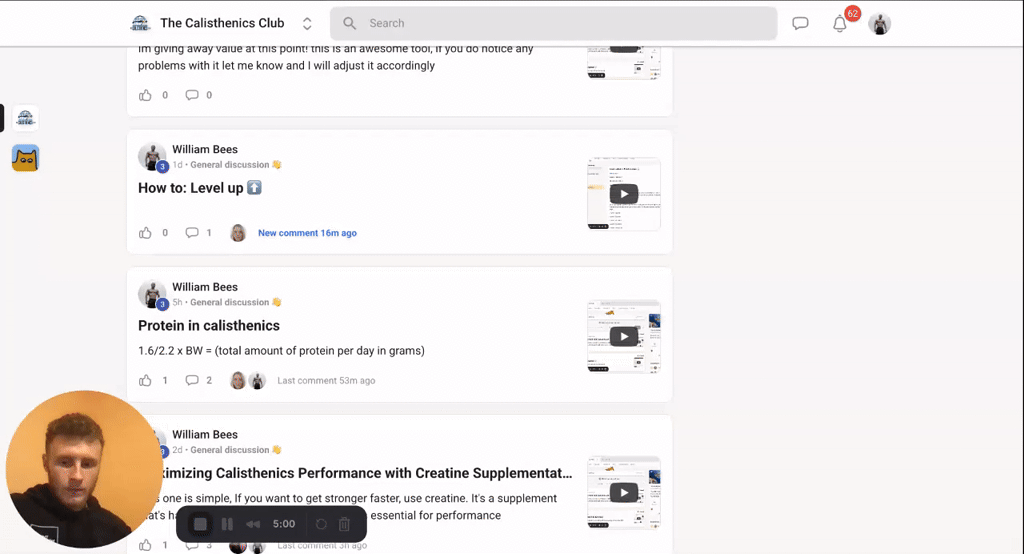Viewport: 1024px width, 554px height.
Task: Play the 'How to: Level up' video thumbnail
Action: pyautogui.click(x=624, y=194)
